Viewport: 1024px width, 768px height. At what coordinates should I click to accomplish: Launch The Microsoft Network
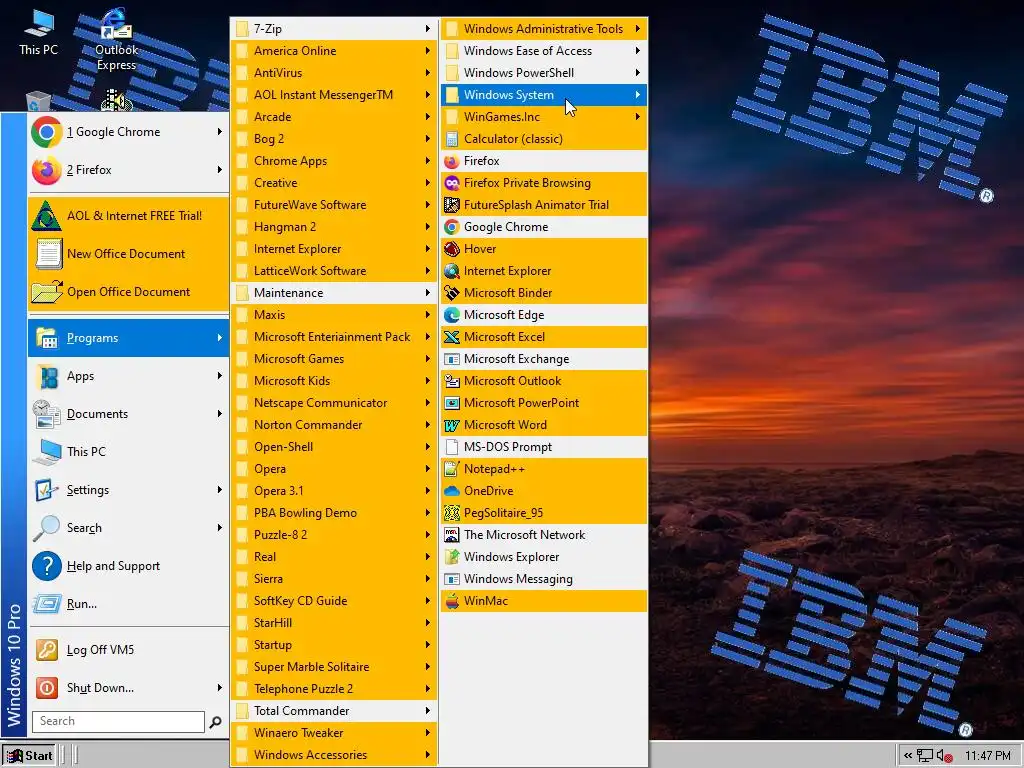click(x=544, y=535)
